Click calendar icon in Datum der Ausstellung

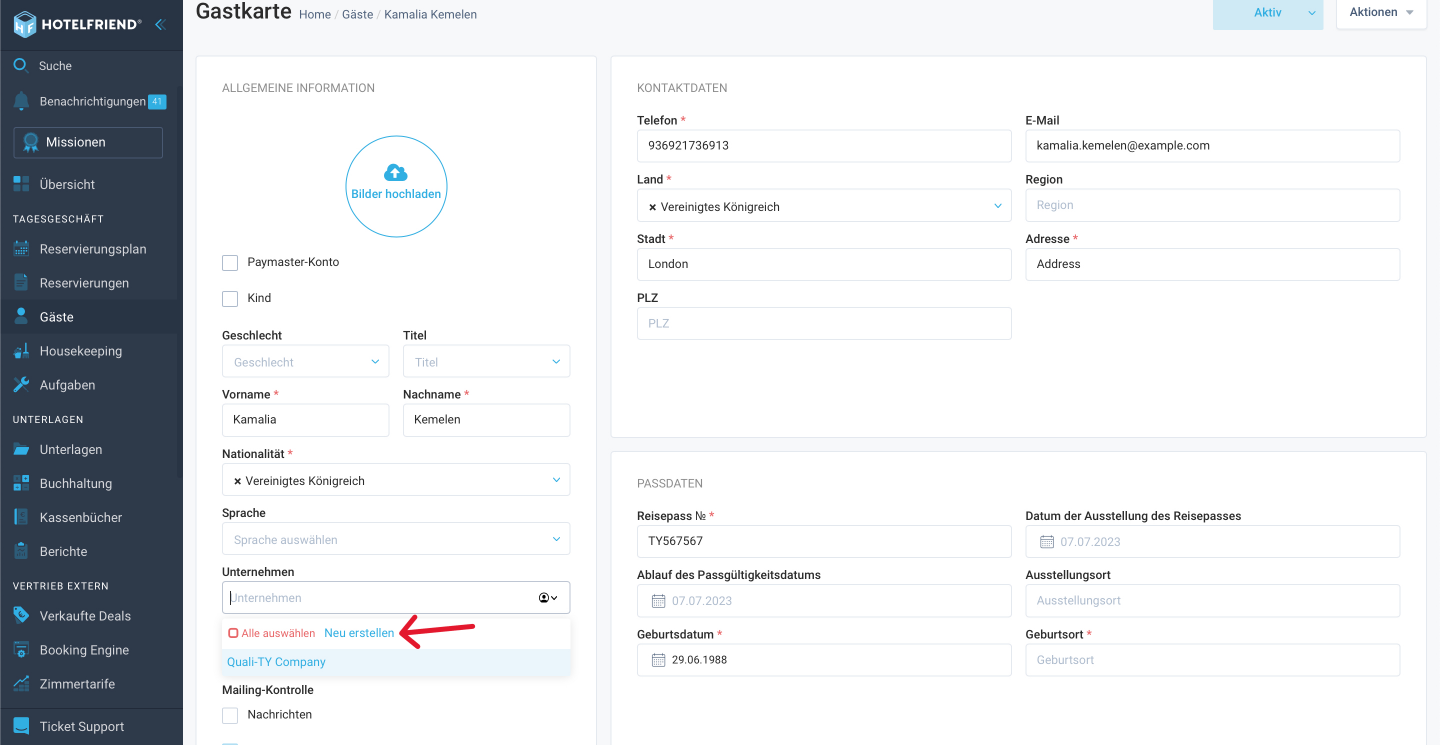tap(1047, 542)
